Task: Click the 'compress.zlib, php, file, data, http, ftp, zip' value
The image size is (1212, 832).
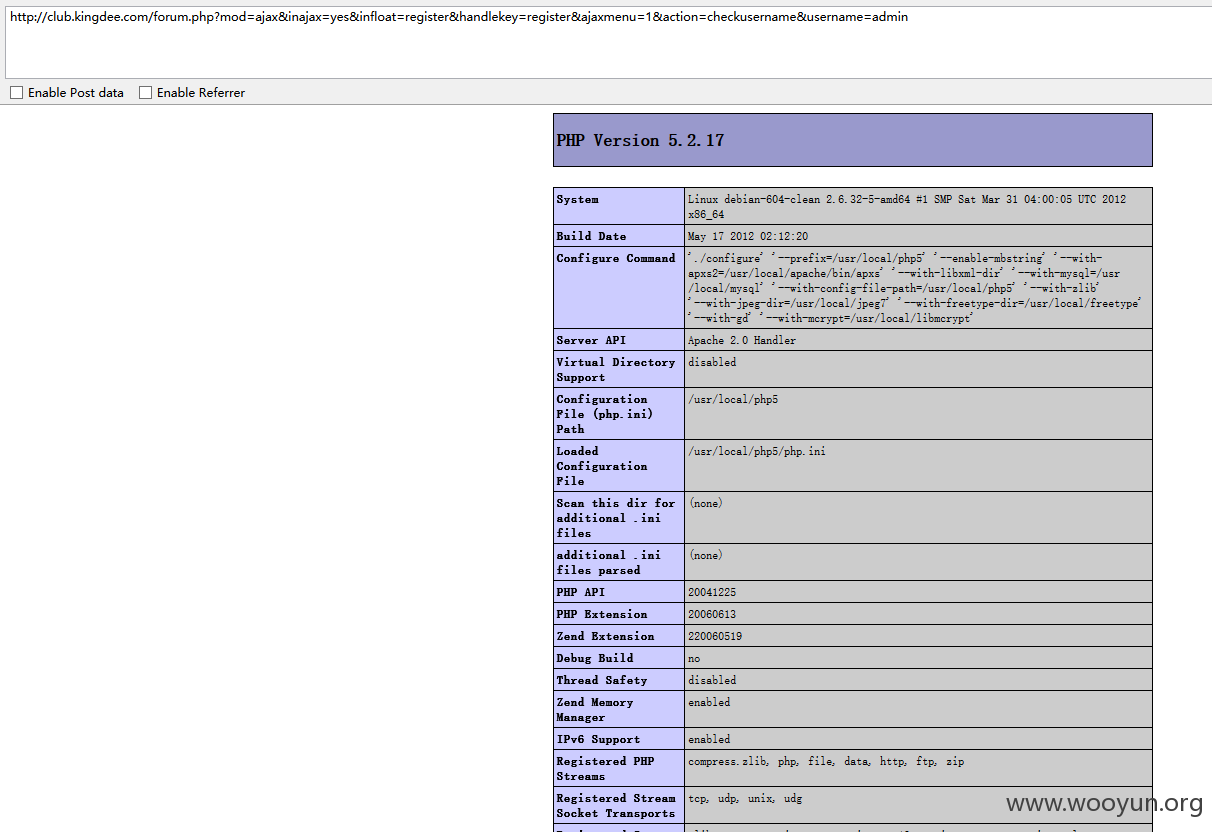Action: [826, 761]
